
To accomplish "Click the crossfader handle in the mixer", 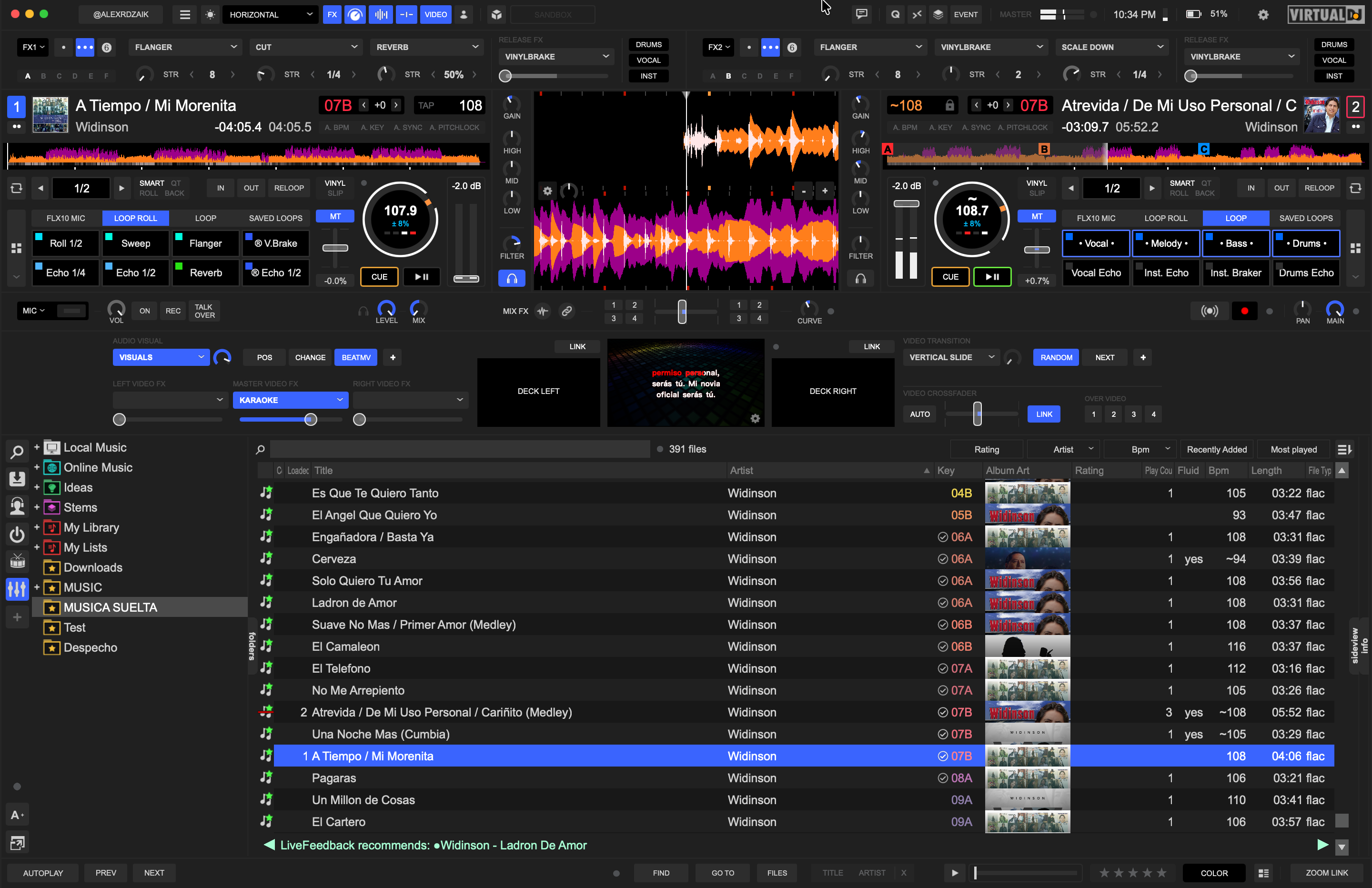I will coord(682,312).
